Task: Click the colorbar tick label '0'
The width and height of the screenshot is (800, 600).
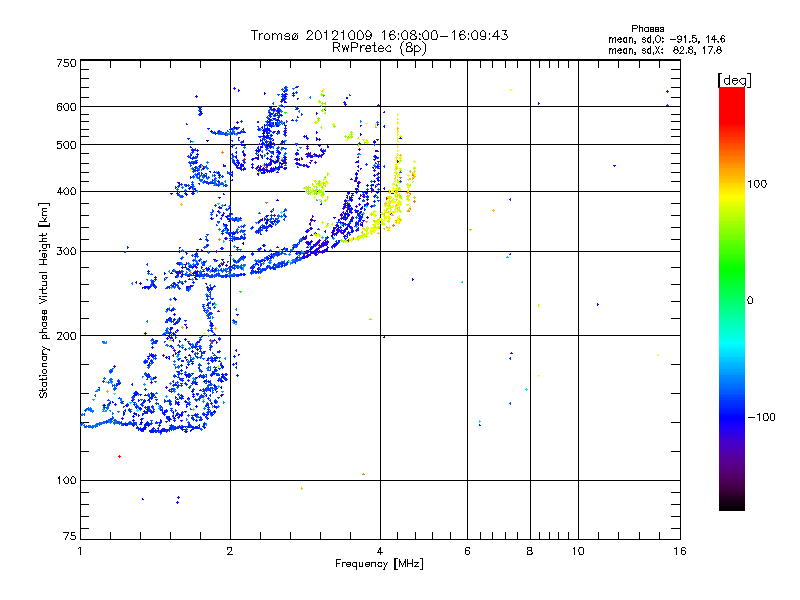Action: (x=750, y=300)
